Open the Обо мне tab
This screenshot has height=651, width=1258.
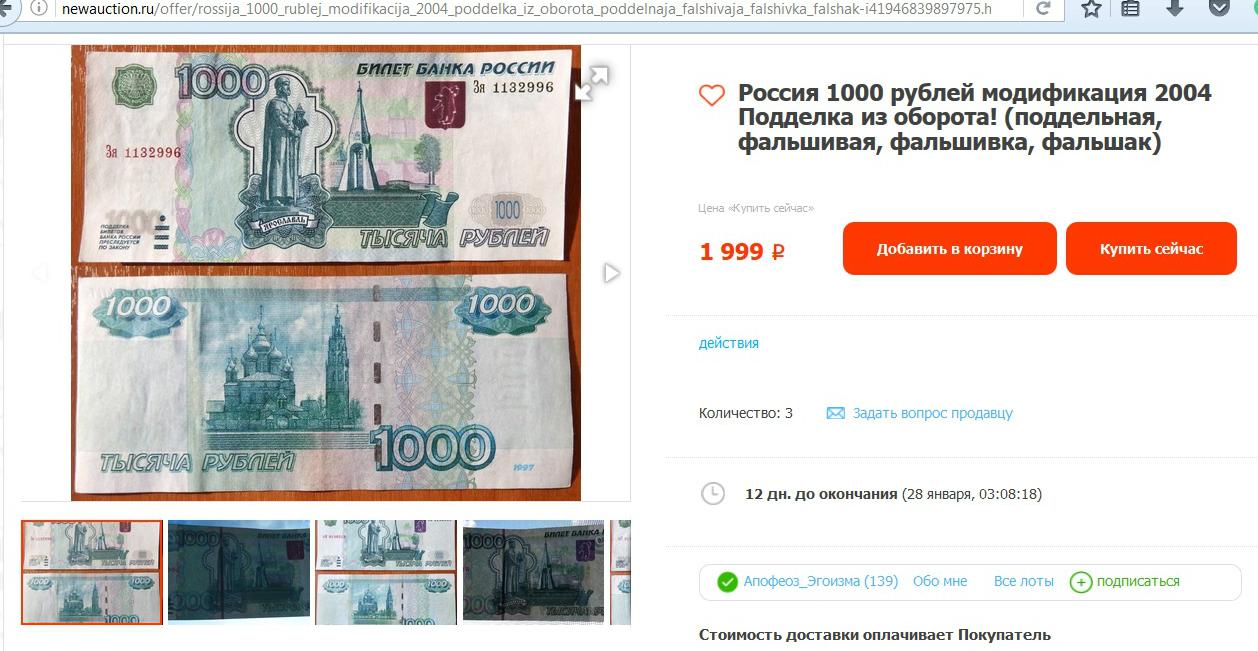[940, 581]
